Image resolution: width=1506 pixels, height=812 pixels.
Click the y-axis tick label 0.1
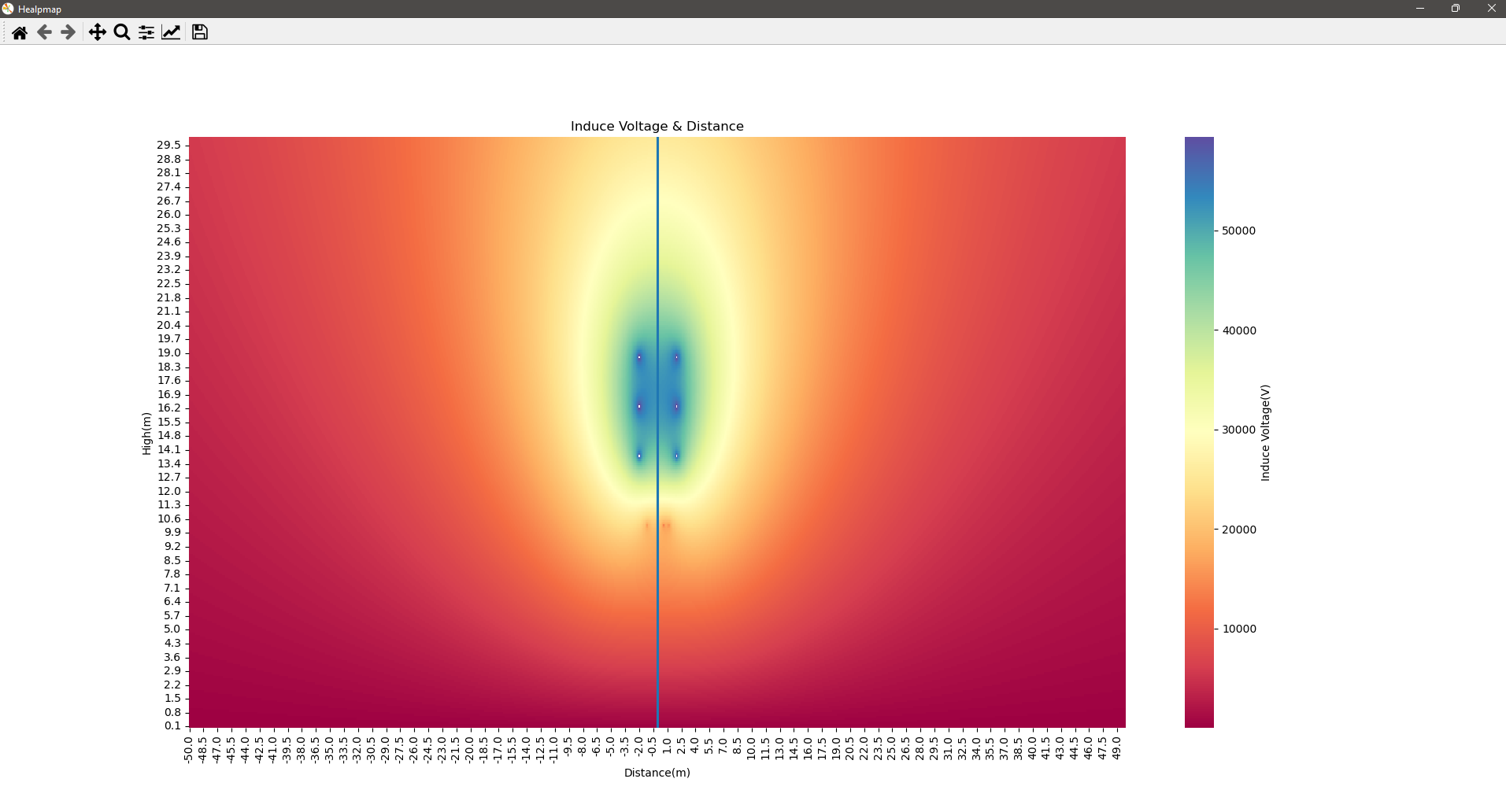[172, 725]
